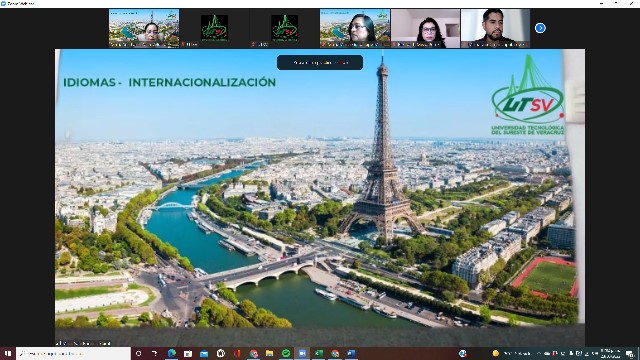Open the Office icon in the taskbar
Screen dimensions: 640x360
pos(237,353)
